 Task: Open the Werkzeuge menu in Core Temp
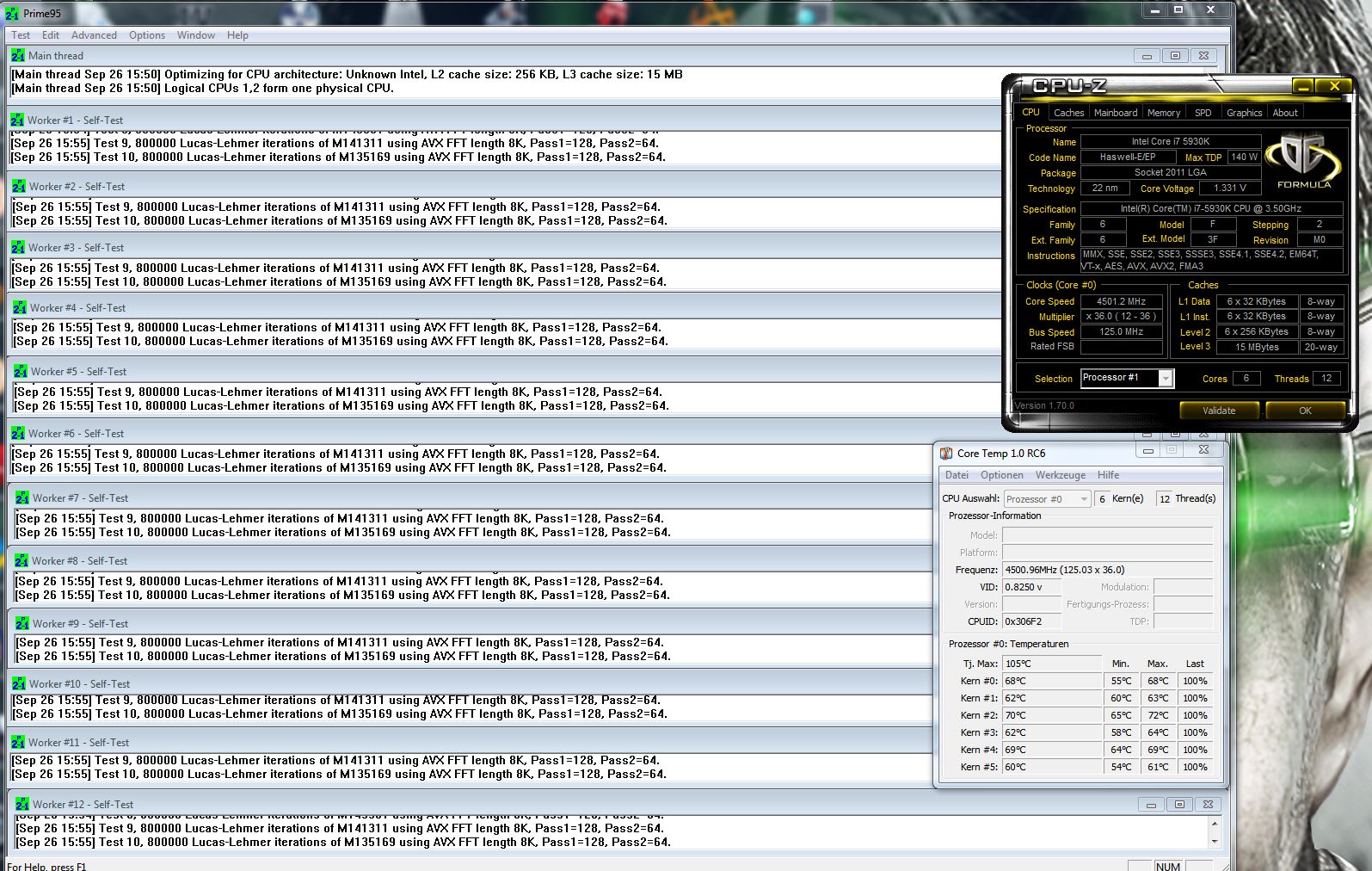coord(1061,475)
